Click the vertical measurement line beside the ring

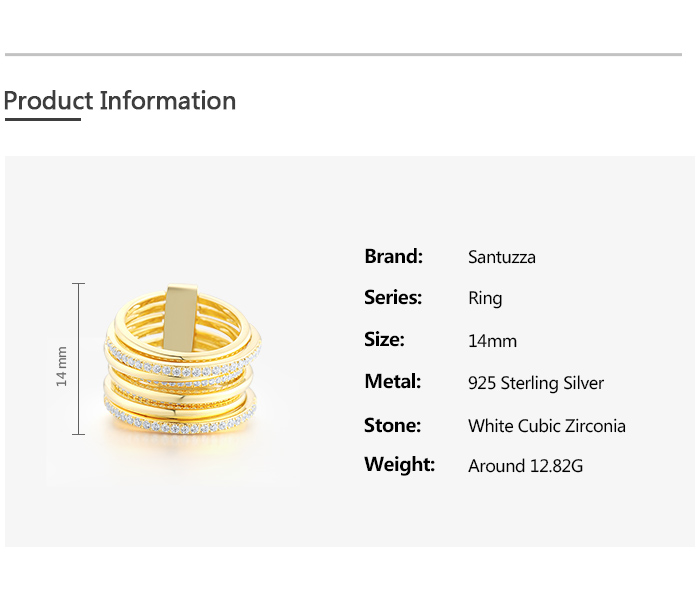tap(80, 359)
